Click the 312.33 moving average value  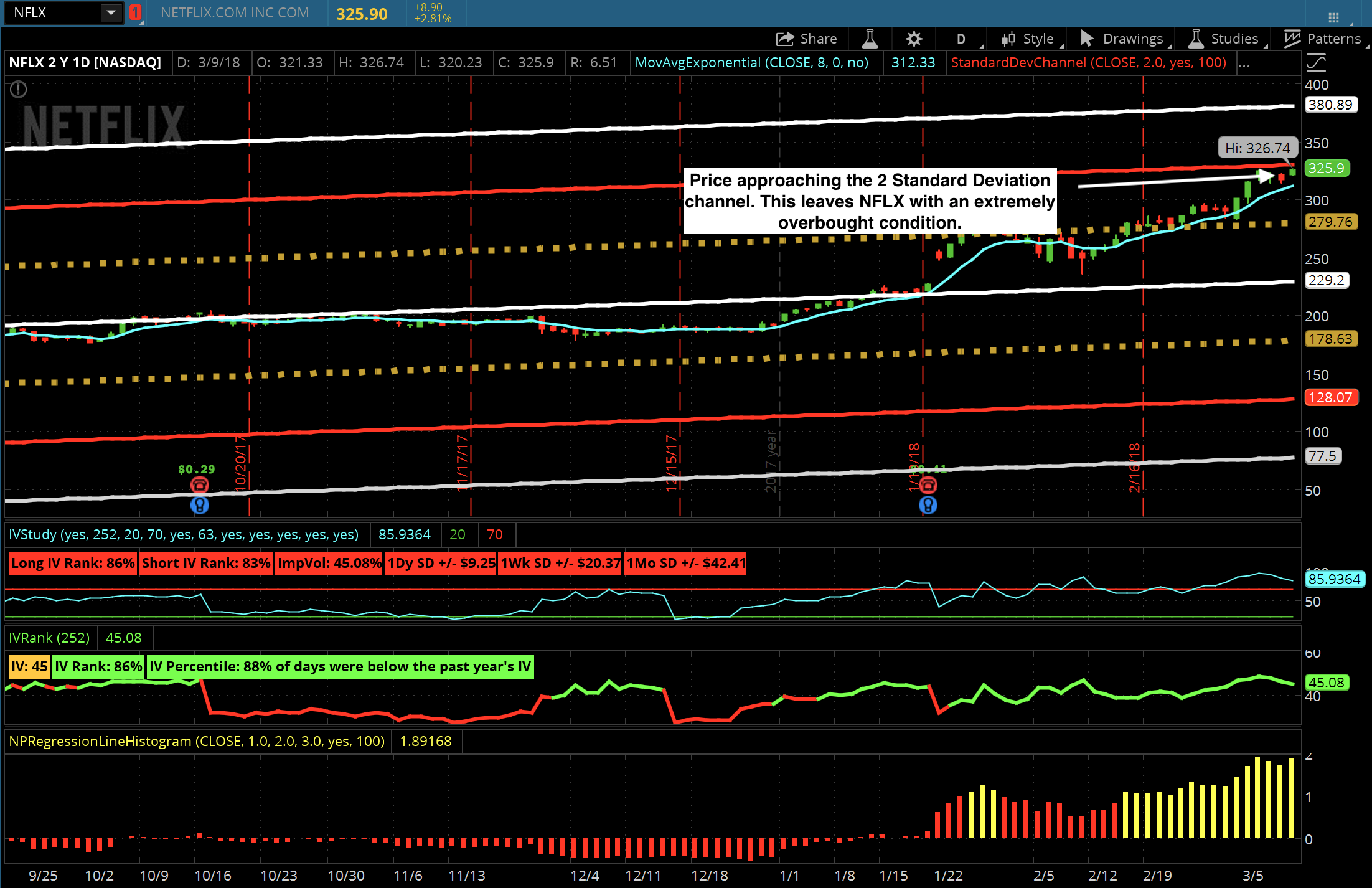point(913,62)
